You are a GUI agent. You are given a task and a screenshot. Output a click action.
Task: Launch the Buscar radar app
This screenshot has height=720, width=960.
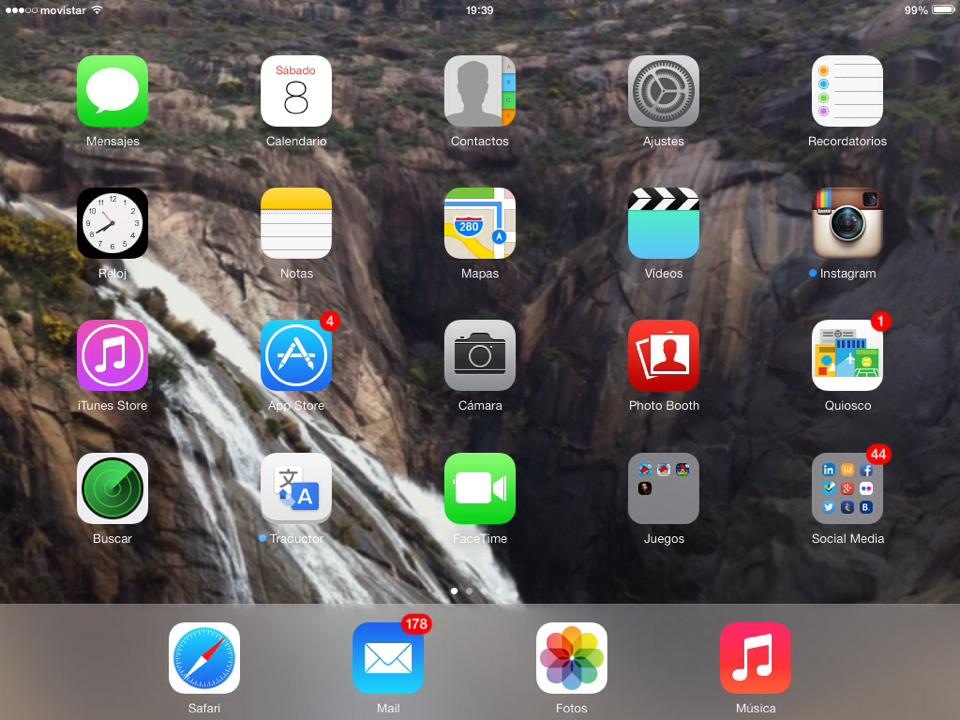point(112,489)
